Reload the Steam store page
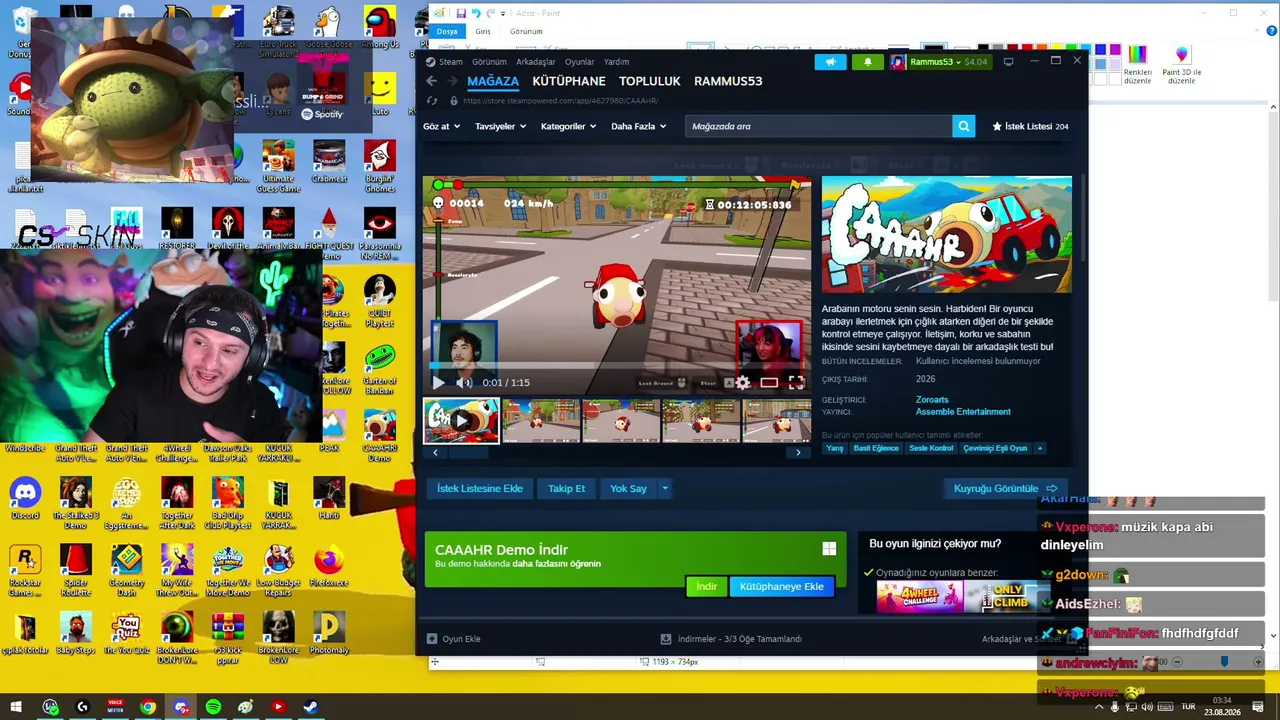This screenshot has height=720, width=1280. (432, 101)
